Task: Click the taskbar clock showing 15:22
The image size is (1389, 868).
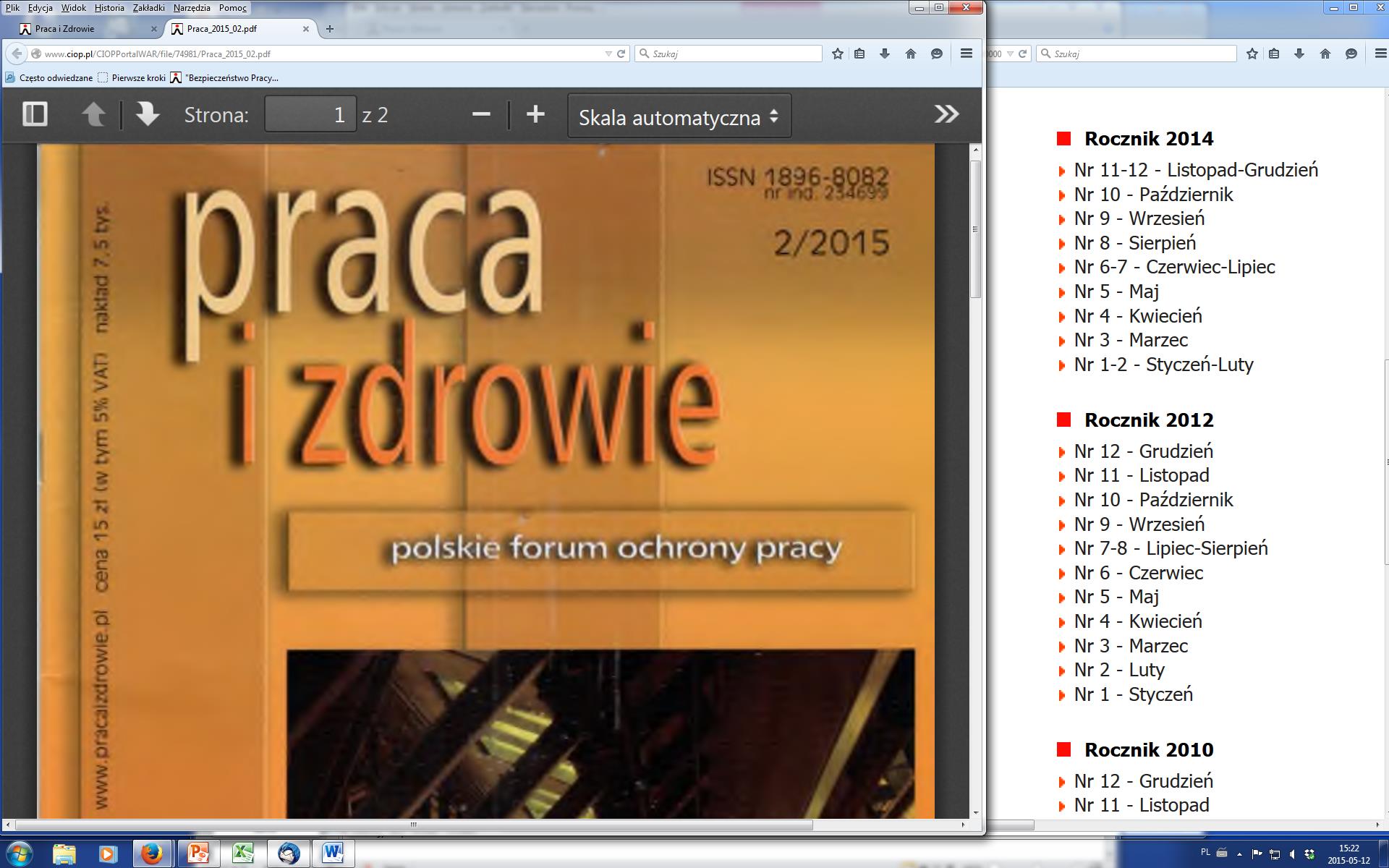Action: coord(1348,854)
